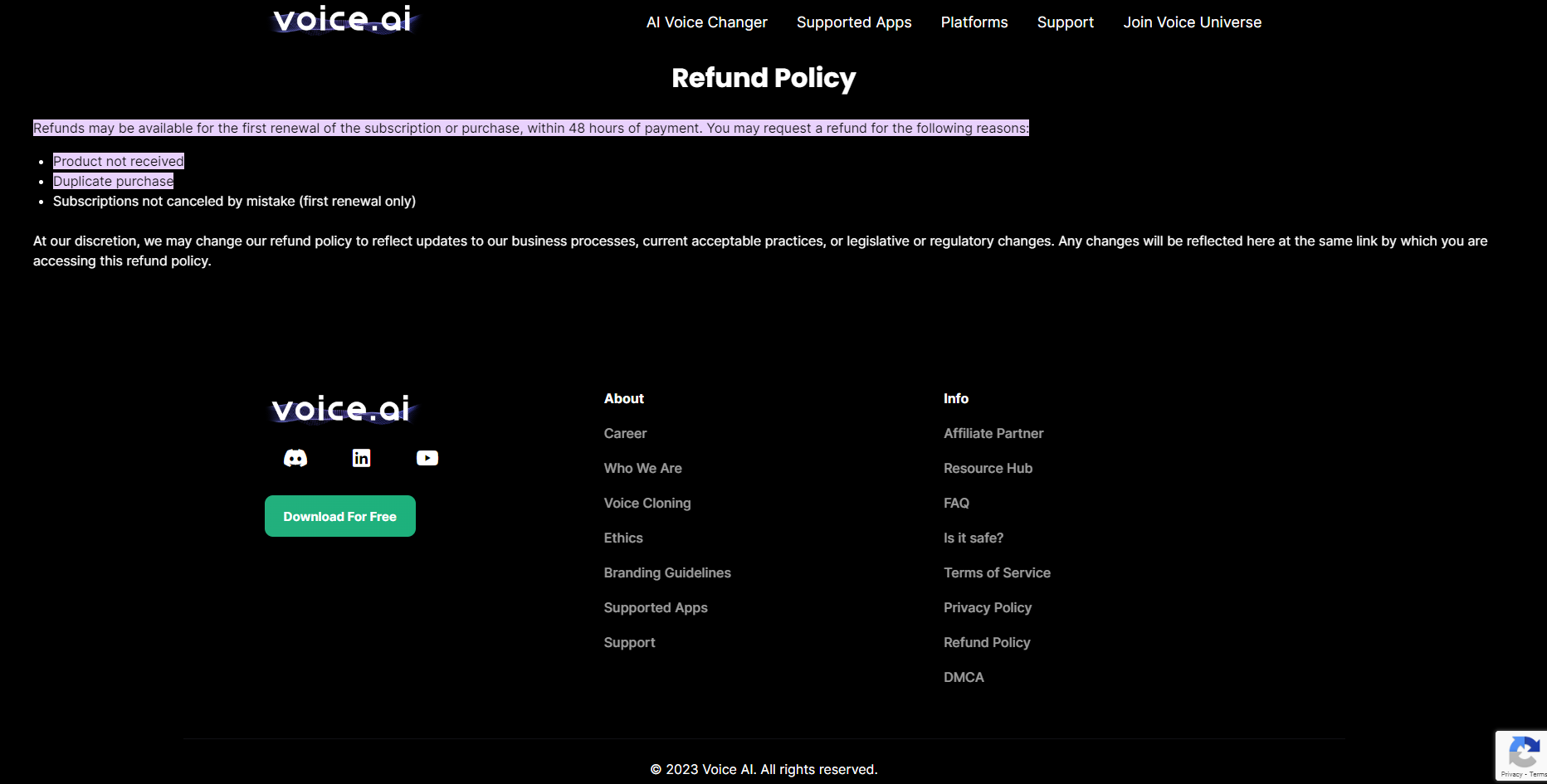
Task: Go to Join Voice Universe
Action: (1192, 22)
